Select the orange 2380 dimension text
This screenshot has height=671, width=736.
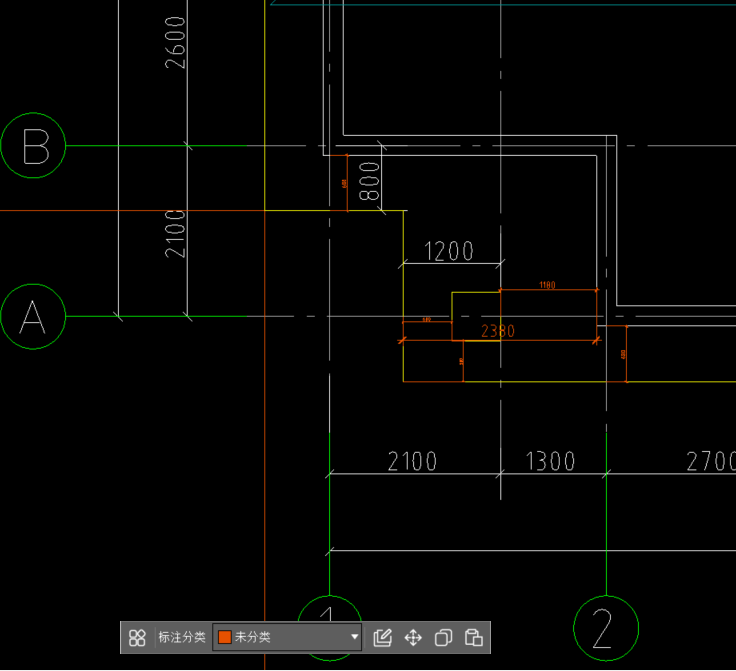(498, 331)
